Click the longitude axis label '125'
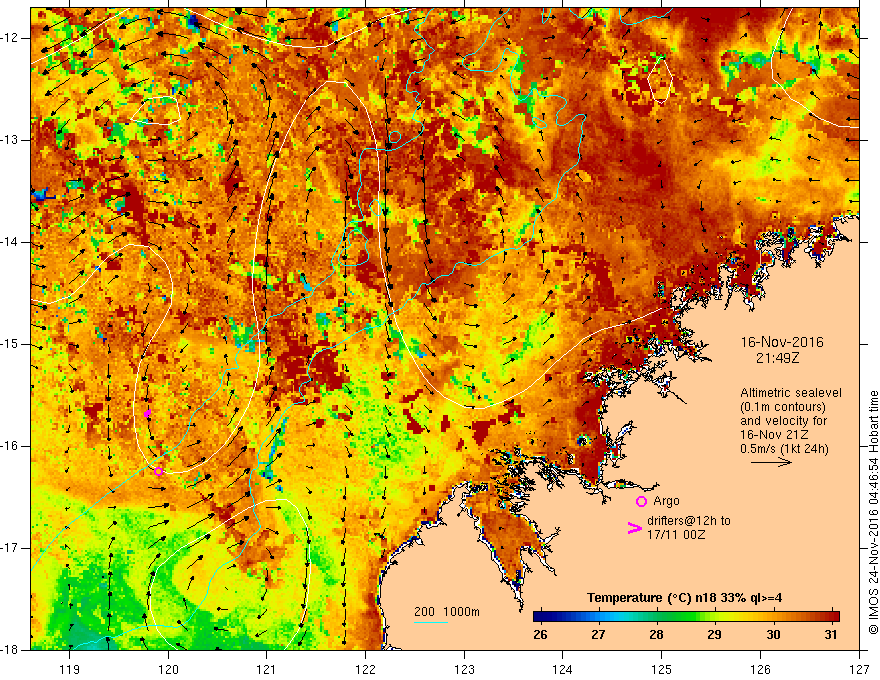 click(662, 669)
